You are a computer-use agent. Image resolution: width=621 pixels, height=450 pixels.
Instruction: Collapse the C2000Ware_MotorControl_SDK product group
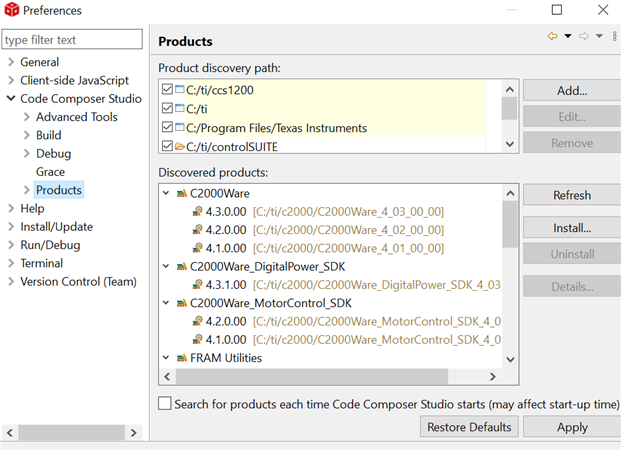pos(166,303)
